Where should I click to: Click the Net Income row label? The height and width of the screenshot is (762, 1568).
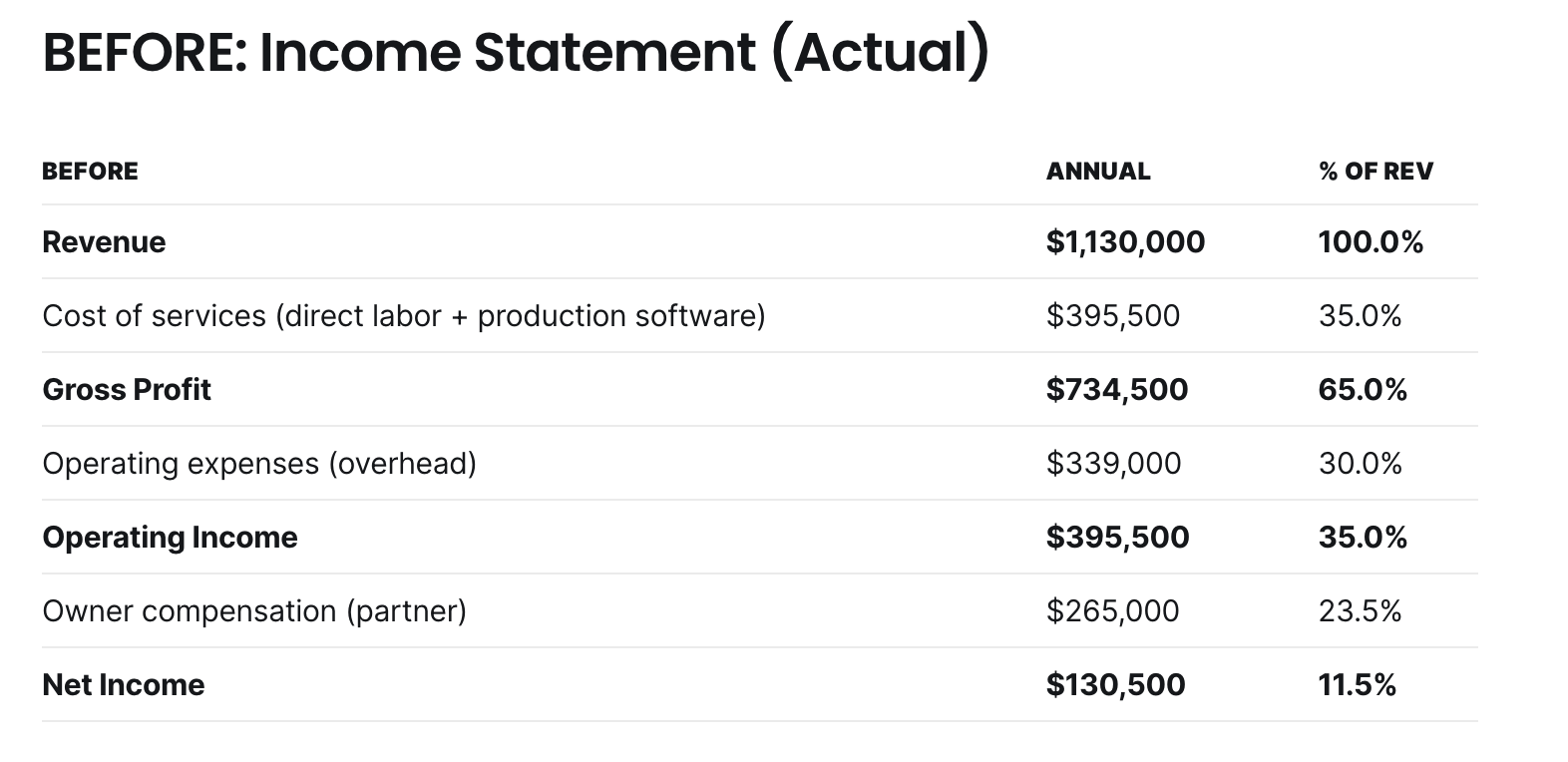click(123, 685)
